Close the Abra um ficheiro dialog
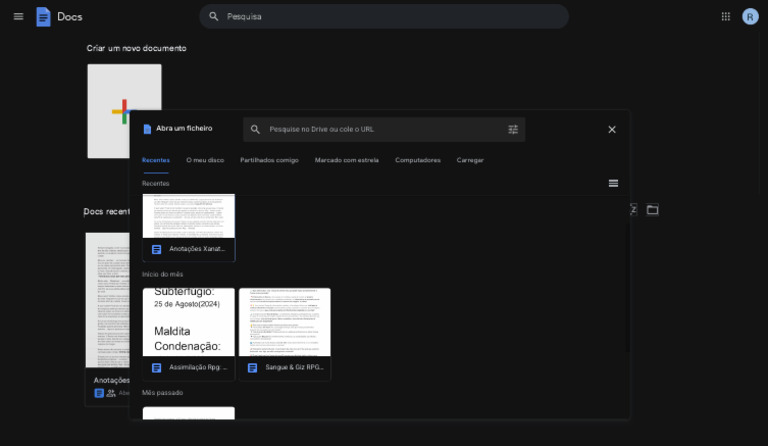The width and height of the screenshot is (768, 446). [x=612, y=130]
